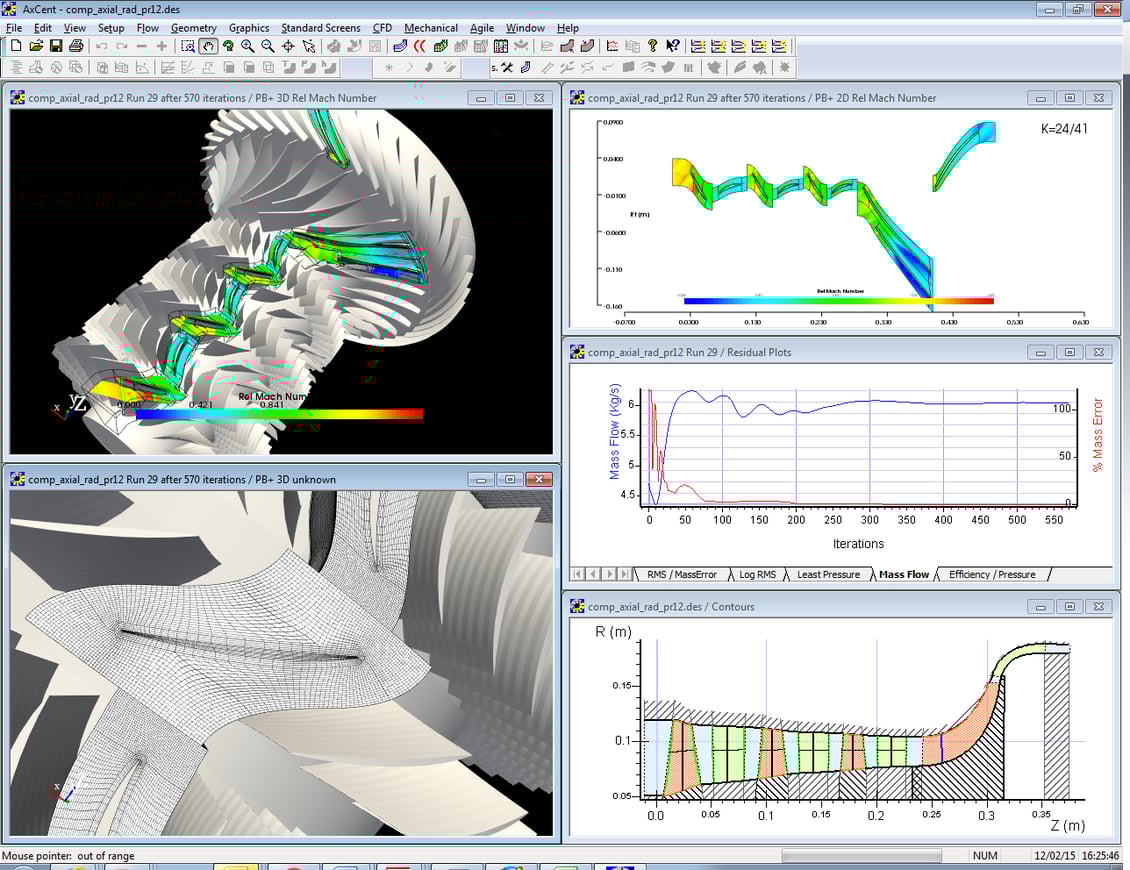This screenshot has width=1130, height=870.
Task: Open Help with the question mark icon
Action: pos(652,45)
